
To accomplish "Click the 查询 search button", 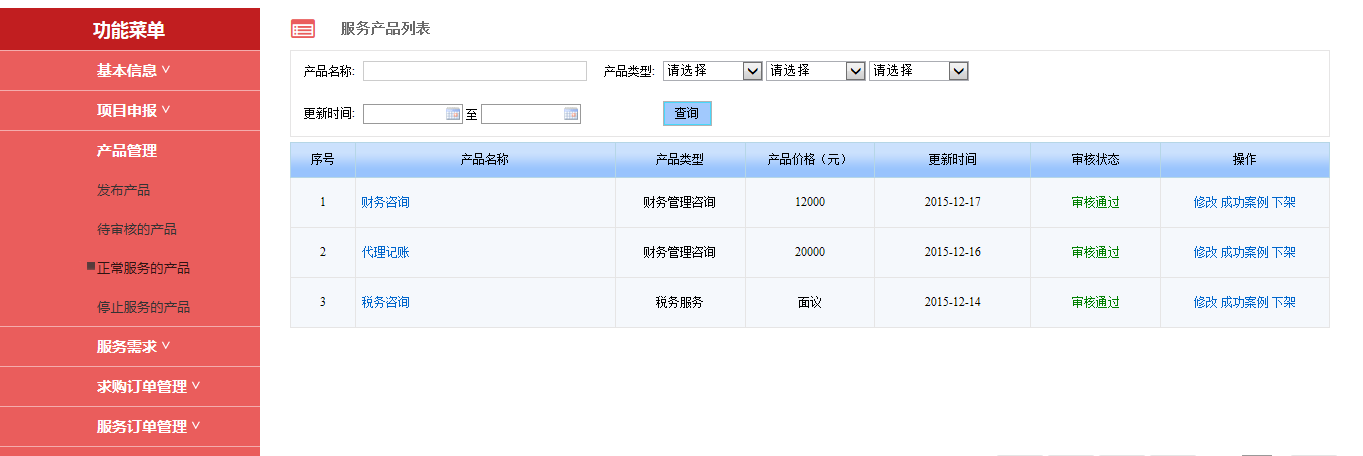I will pyautogui.click(x=686, y=114).
